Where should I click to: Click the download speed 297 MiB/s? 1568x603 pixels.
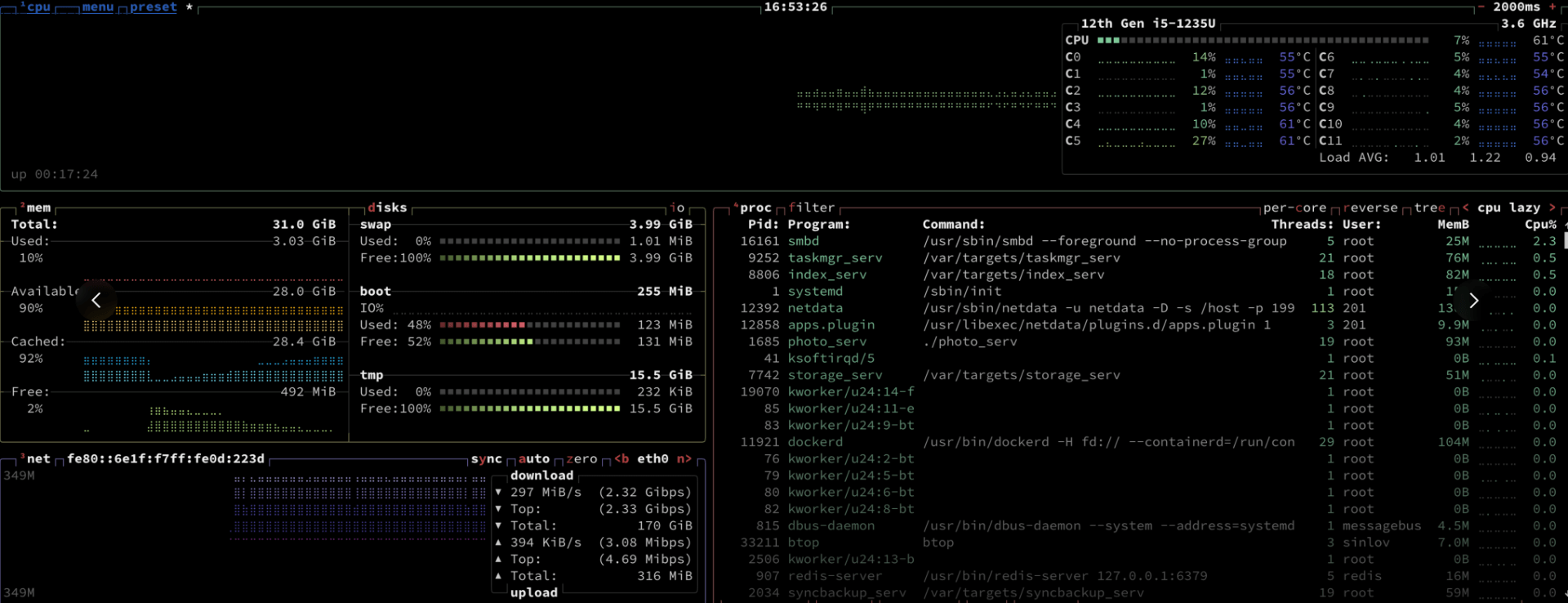(x=546, y=492)
